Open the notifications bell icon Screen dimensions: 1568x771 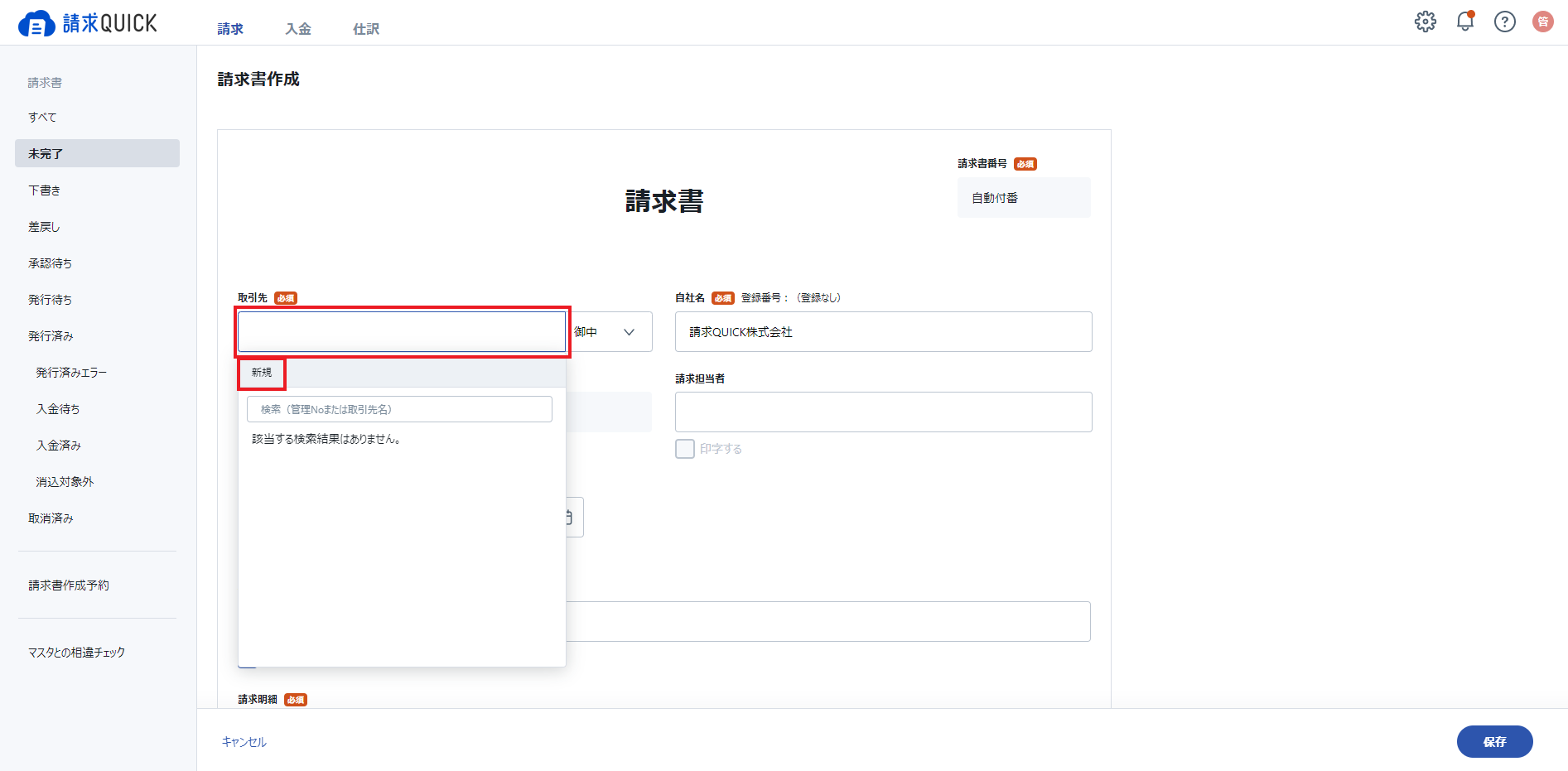tap(1465, 22)
